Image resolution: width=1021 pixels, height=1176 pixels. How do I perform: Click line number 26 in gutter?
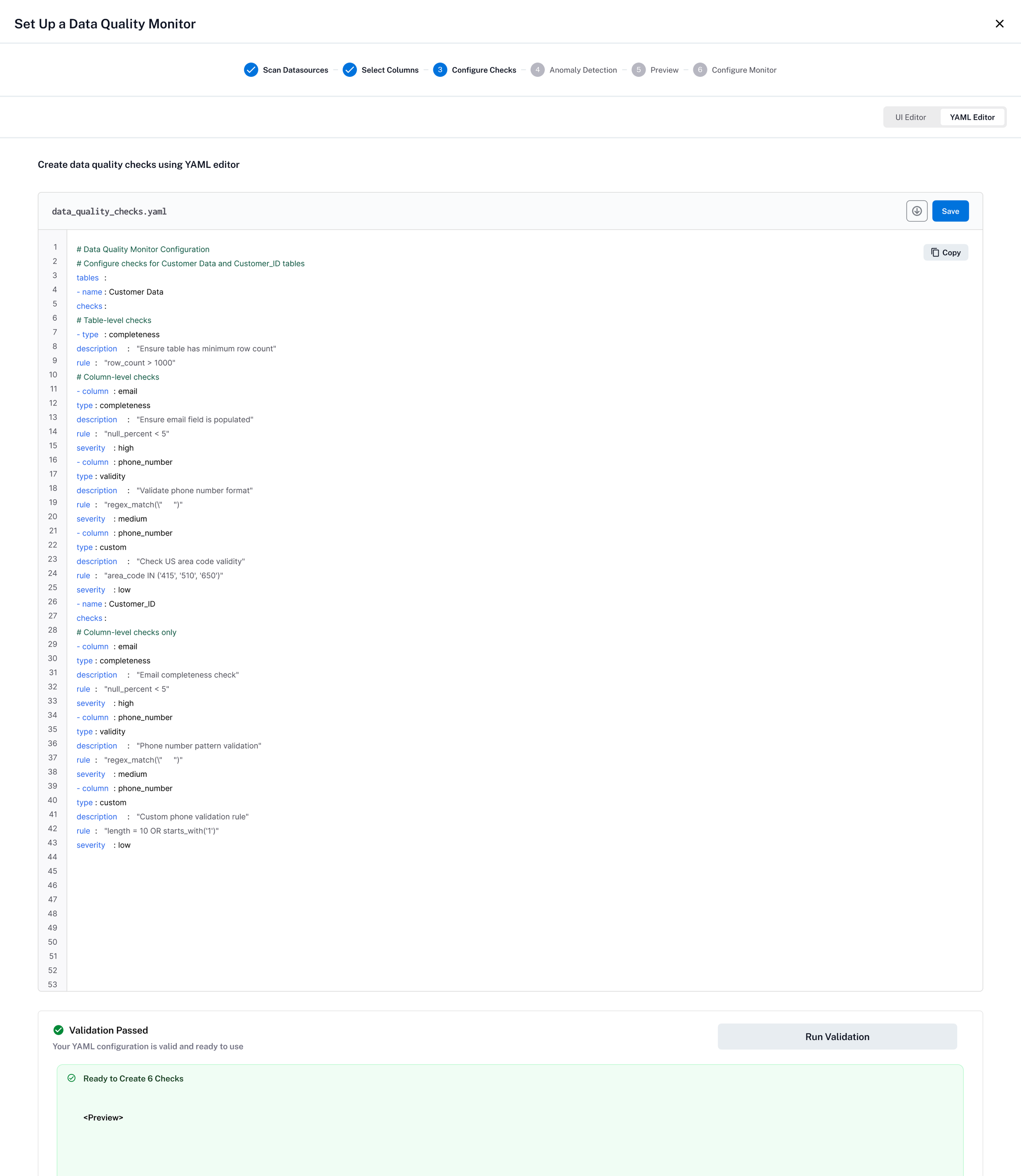click(x=52, y=602)
